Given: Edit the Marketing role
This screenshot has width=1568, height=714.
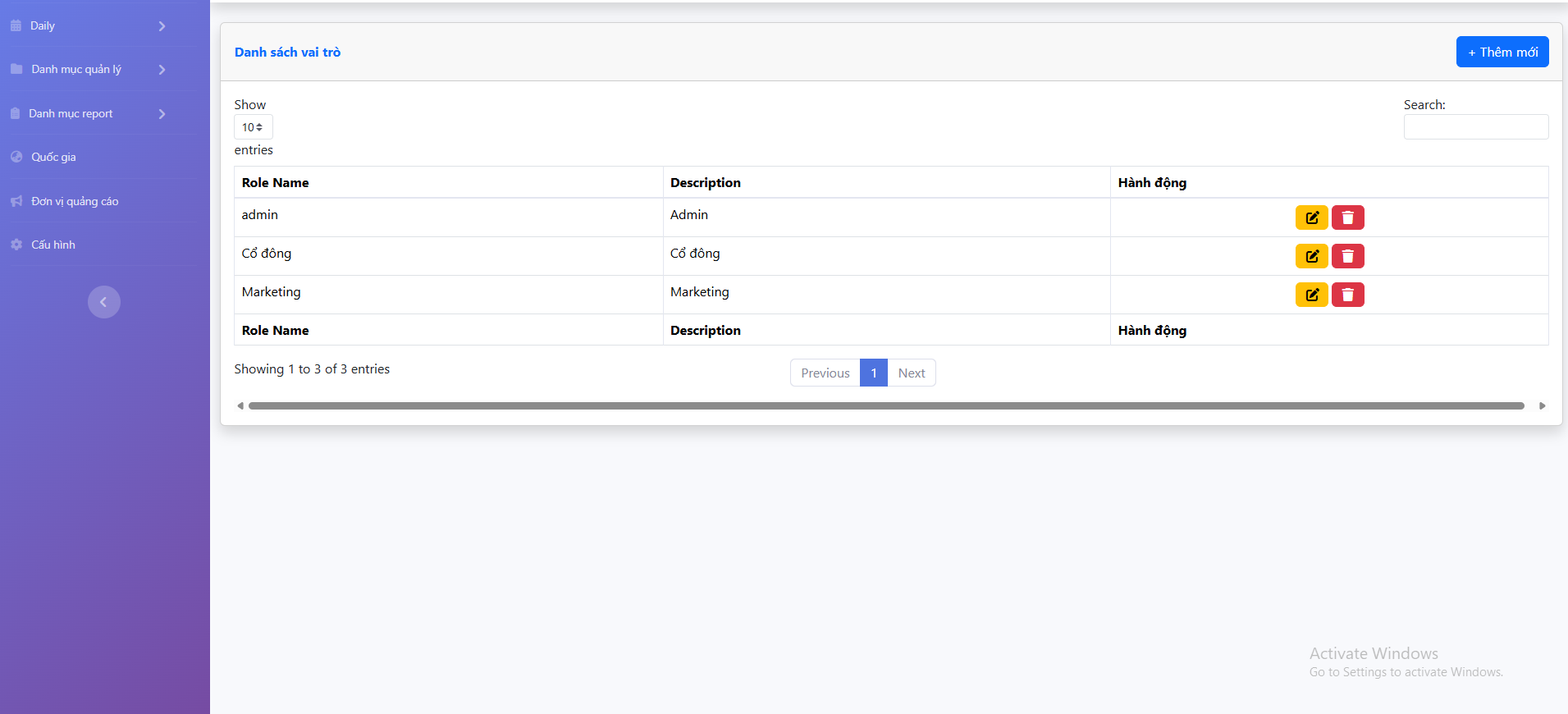Looking at the screenshot, I should point(1311,295).
